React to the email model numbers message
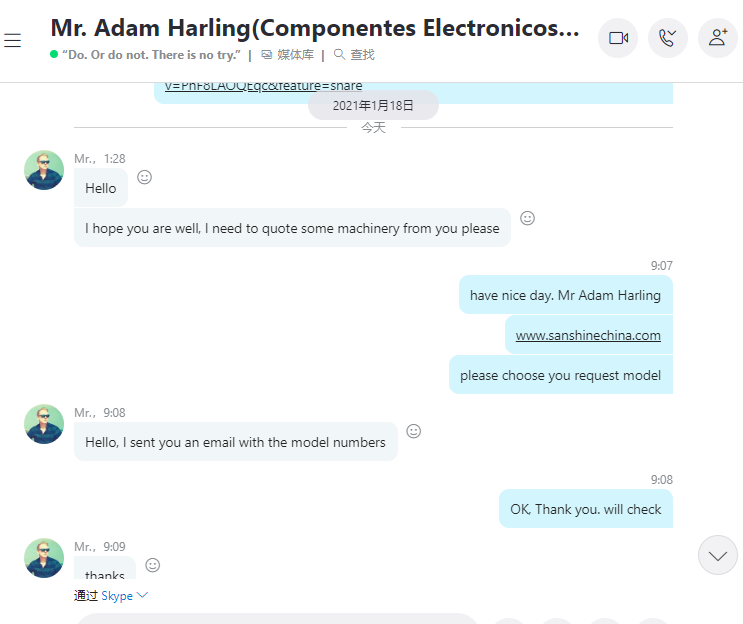 tap(414, 431)
